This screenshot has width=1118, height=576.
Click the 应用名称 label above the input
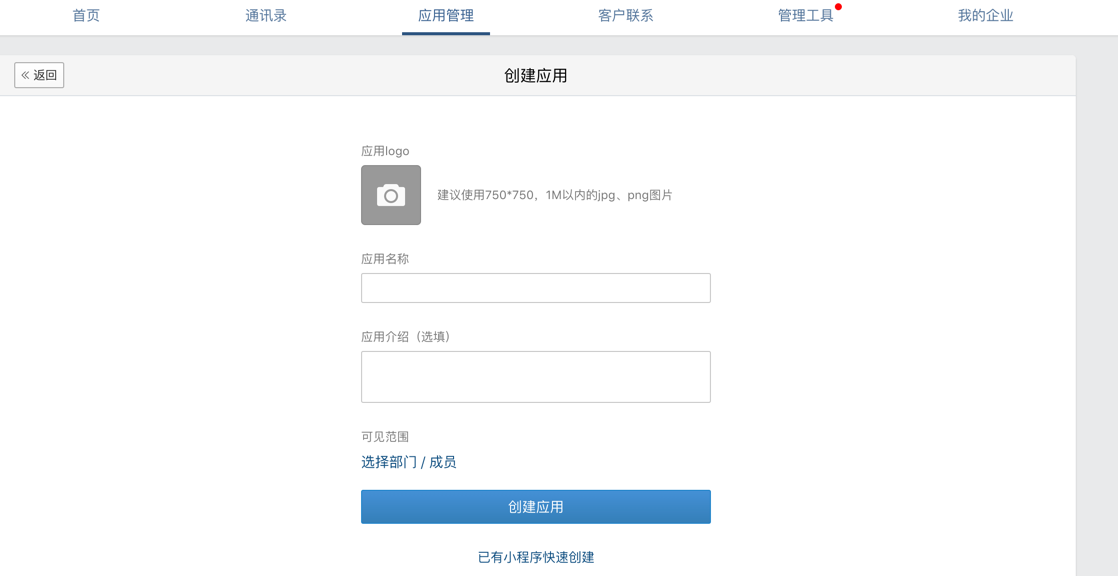click(x=385, y=259)
